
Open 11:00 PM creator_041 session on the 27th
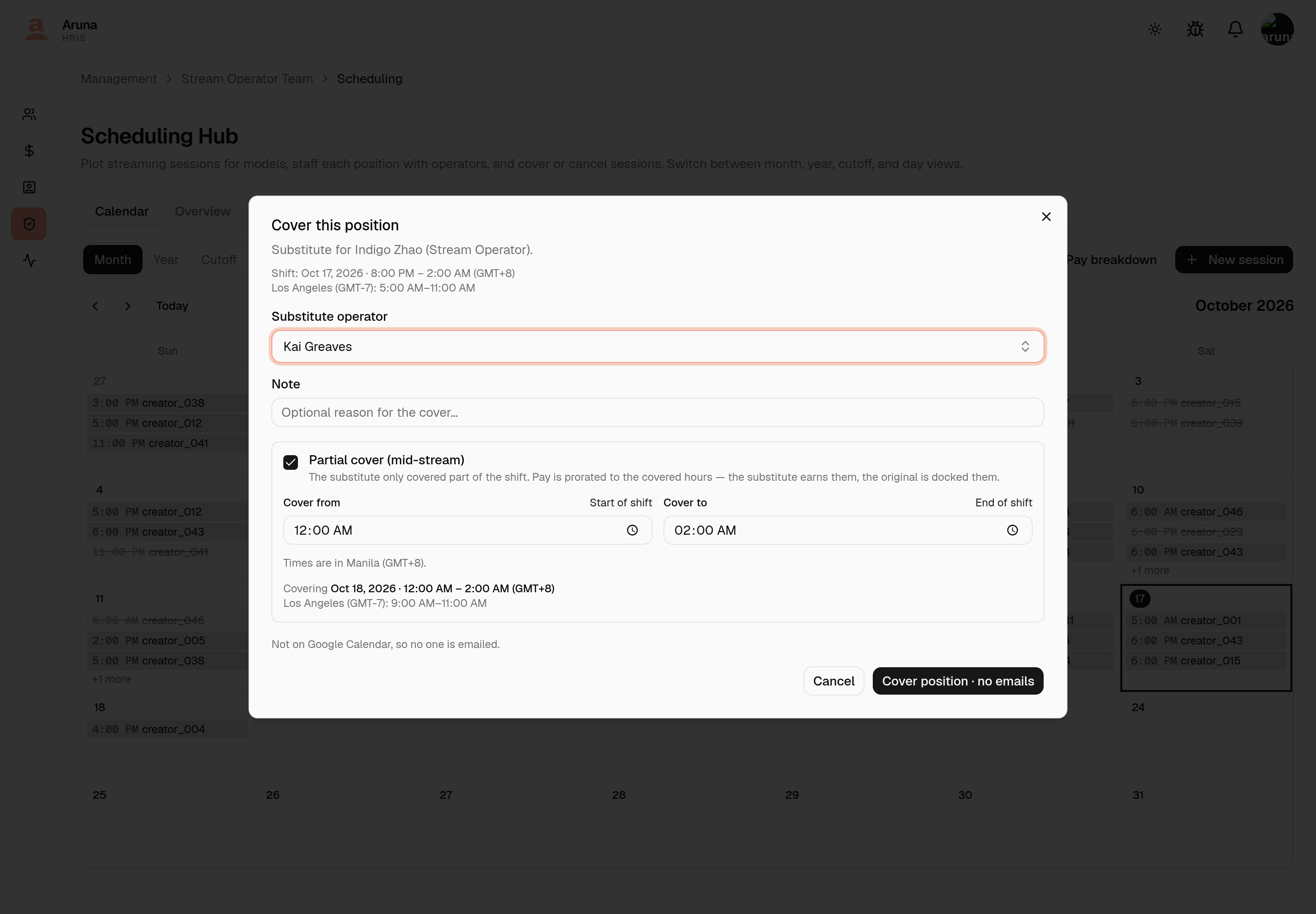coord(167,443)
